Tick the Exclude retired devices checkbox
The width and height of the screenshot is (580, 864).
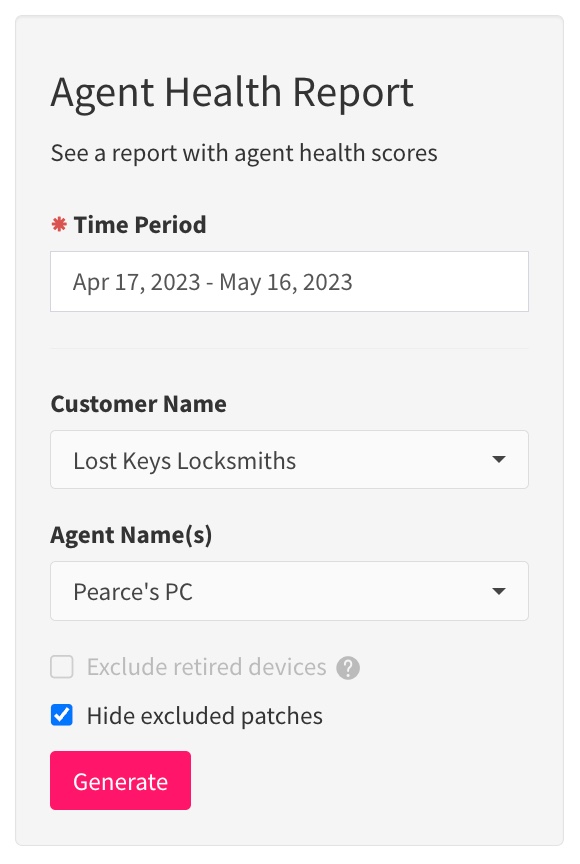[62, 667]
